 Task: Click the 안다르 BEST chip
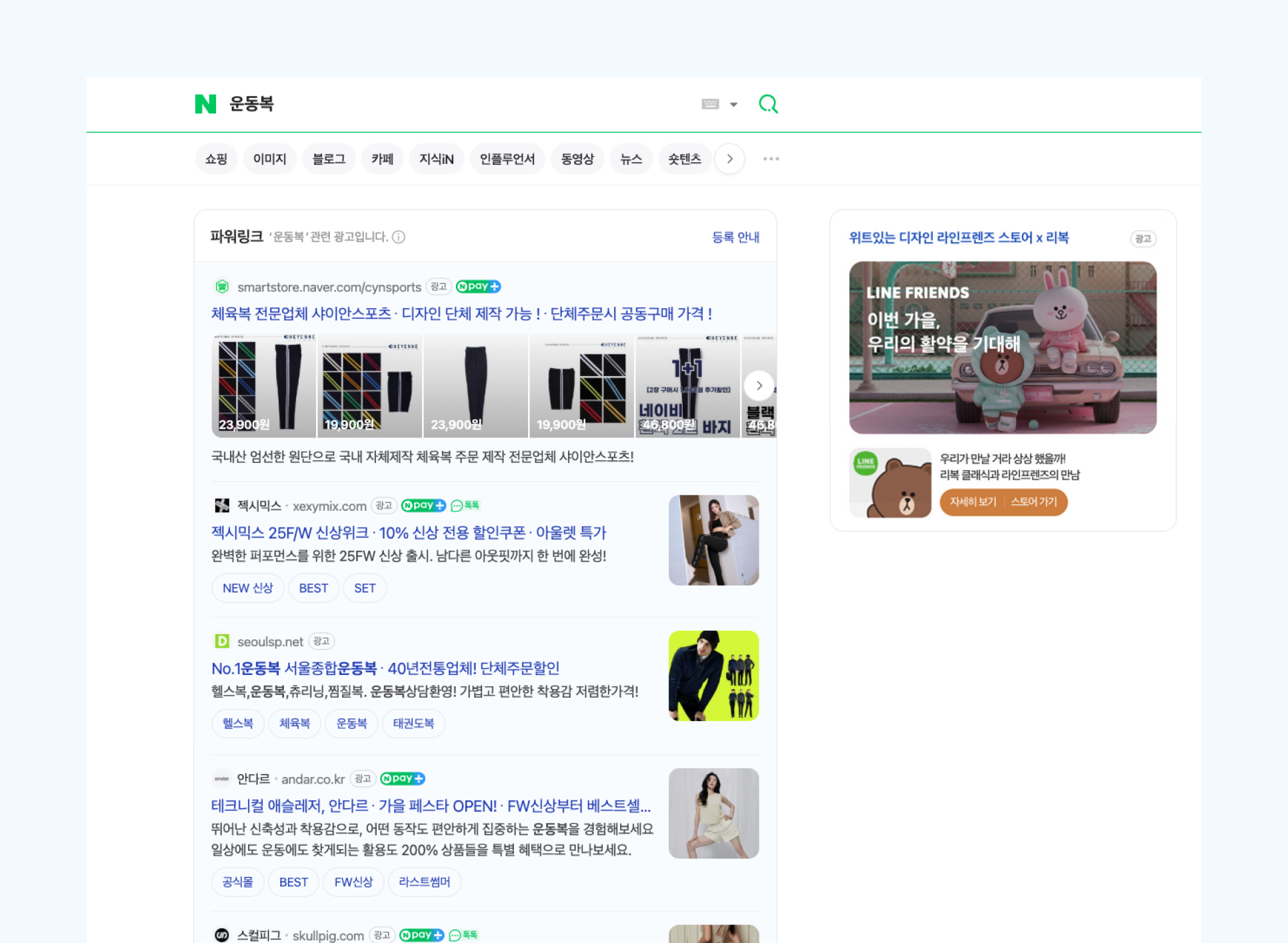(293, 882)
